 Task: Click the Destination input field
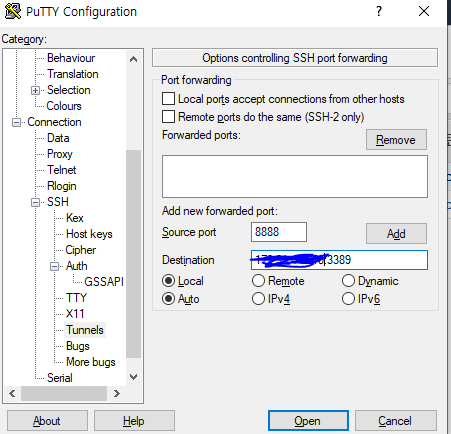pos(339,260)
